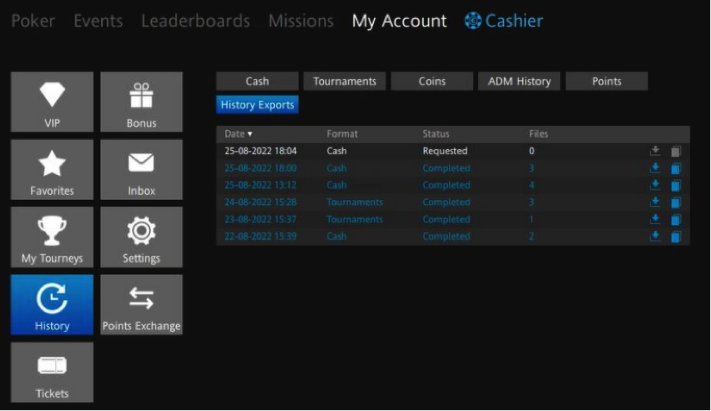Download the 25-08-2022 18:00 export
This screenshot has height=411, width=711.
(655, 168)
